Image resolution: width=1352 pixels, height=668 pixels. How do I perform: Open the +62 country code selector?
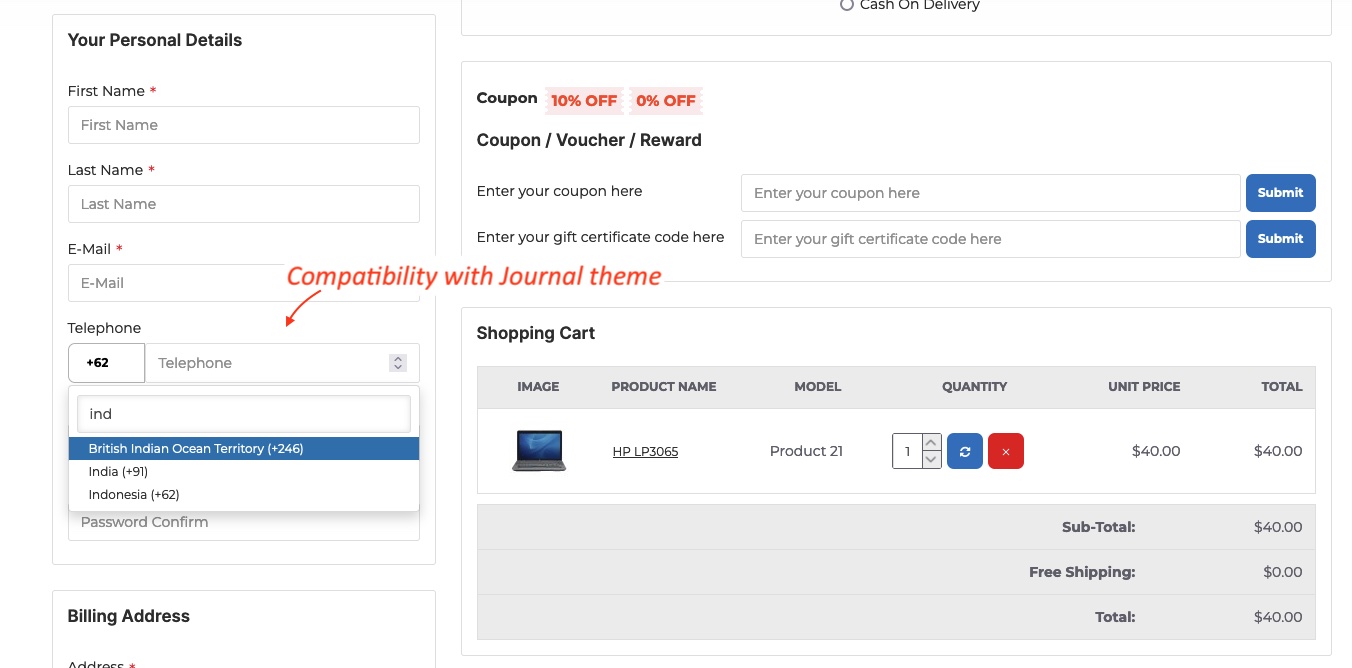[x=106, y=362]
